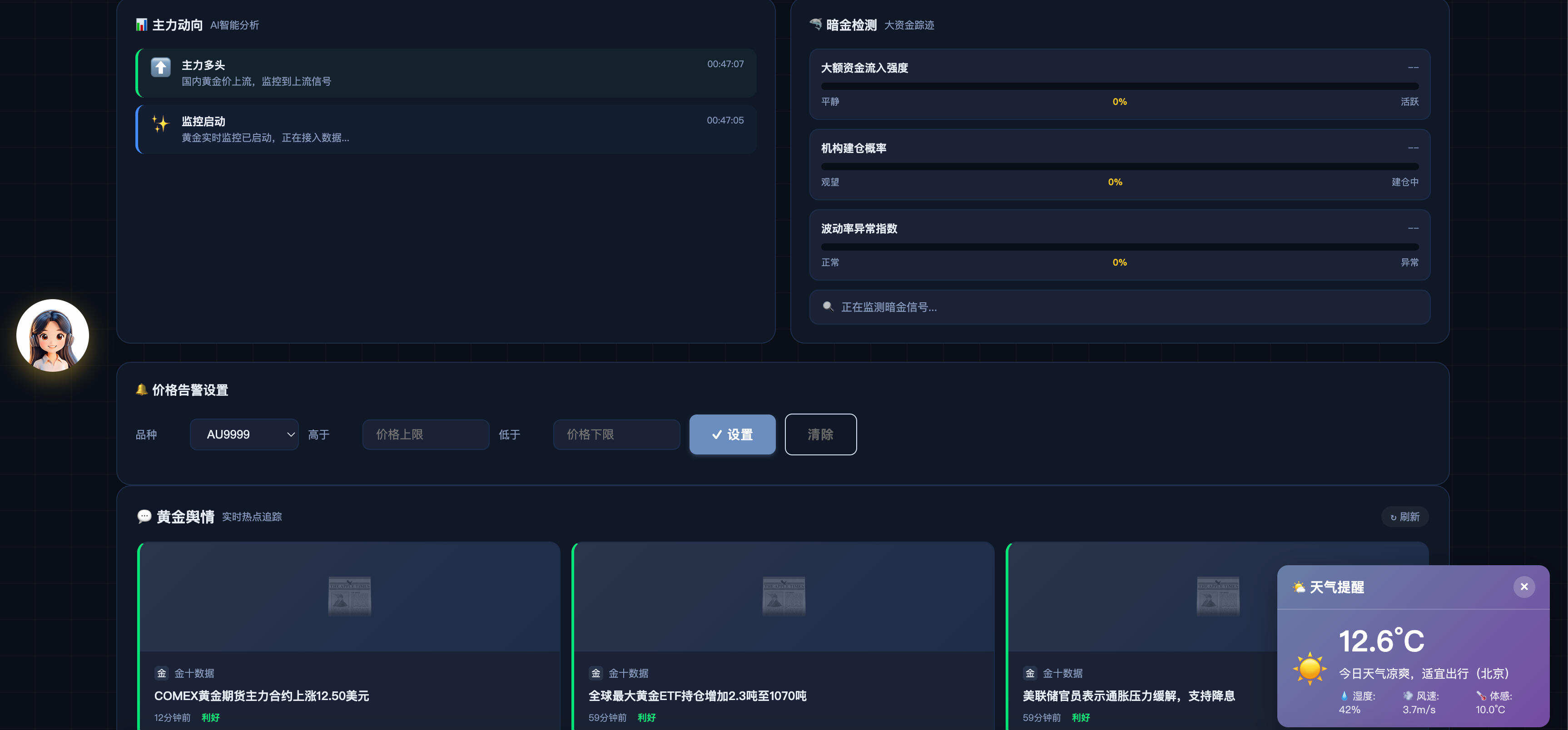Click the 刷新 button in the 黄金舆情 panel
The height and width of the screenshot is (730, 1568).
[x=1404, y=517]
